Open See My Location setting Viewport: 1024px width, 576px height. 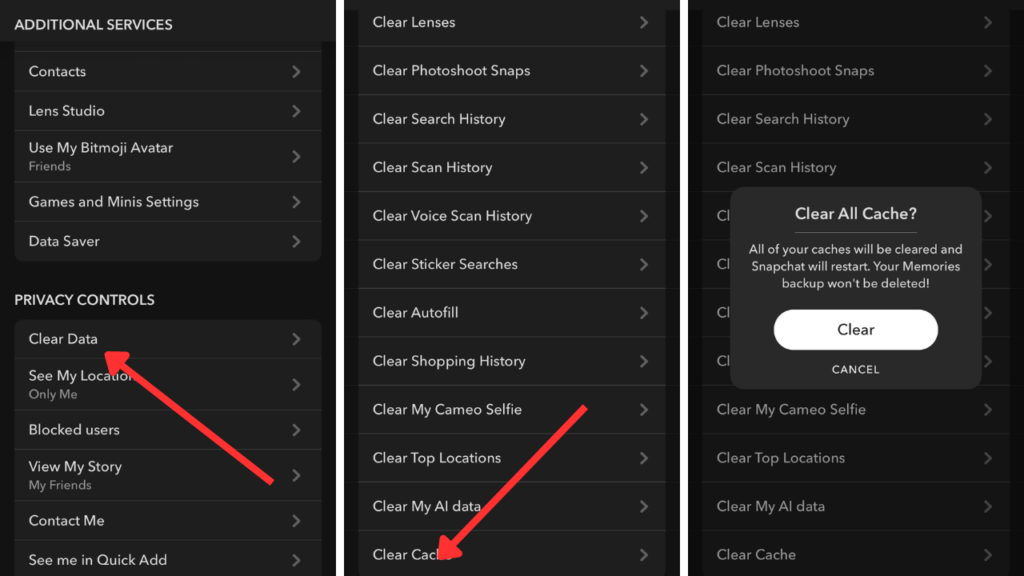(168, 384)
